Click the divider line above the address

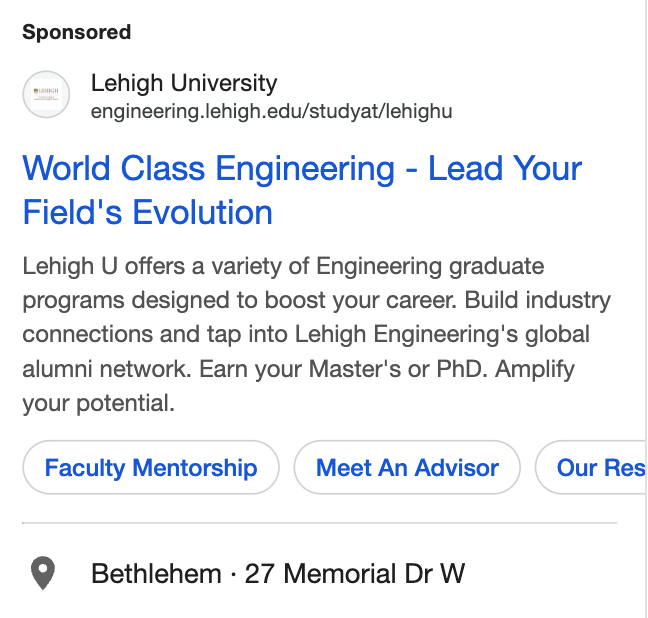point(320,523)
